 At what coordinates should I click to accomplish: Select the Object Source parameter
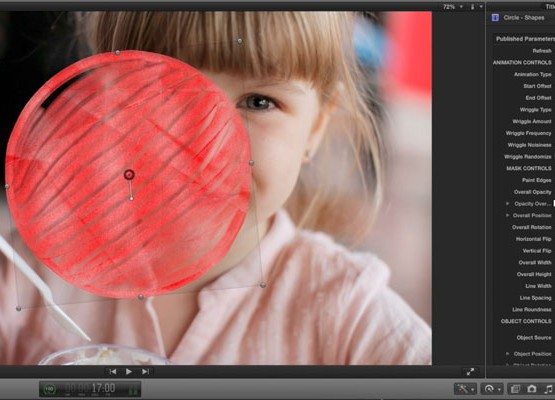point(534,338)
